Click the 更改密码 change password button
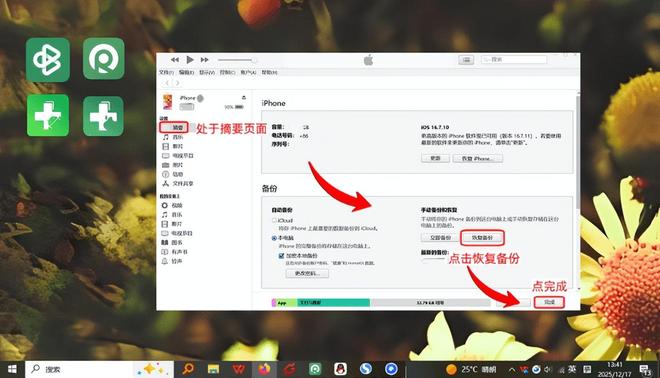The width and height of the screenshot is (660, 378). 307,274
